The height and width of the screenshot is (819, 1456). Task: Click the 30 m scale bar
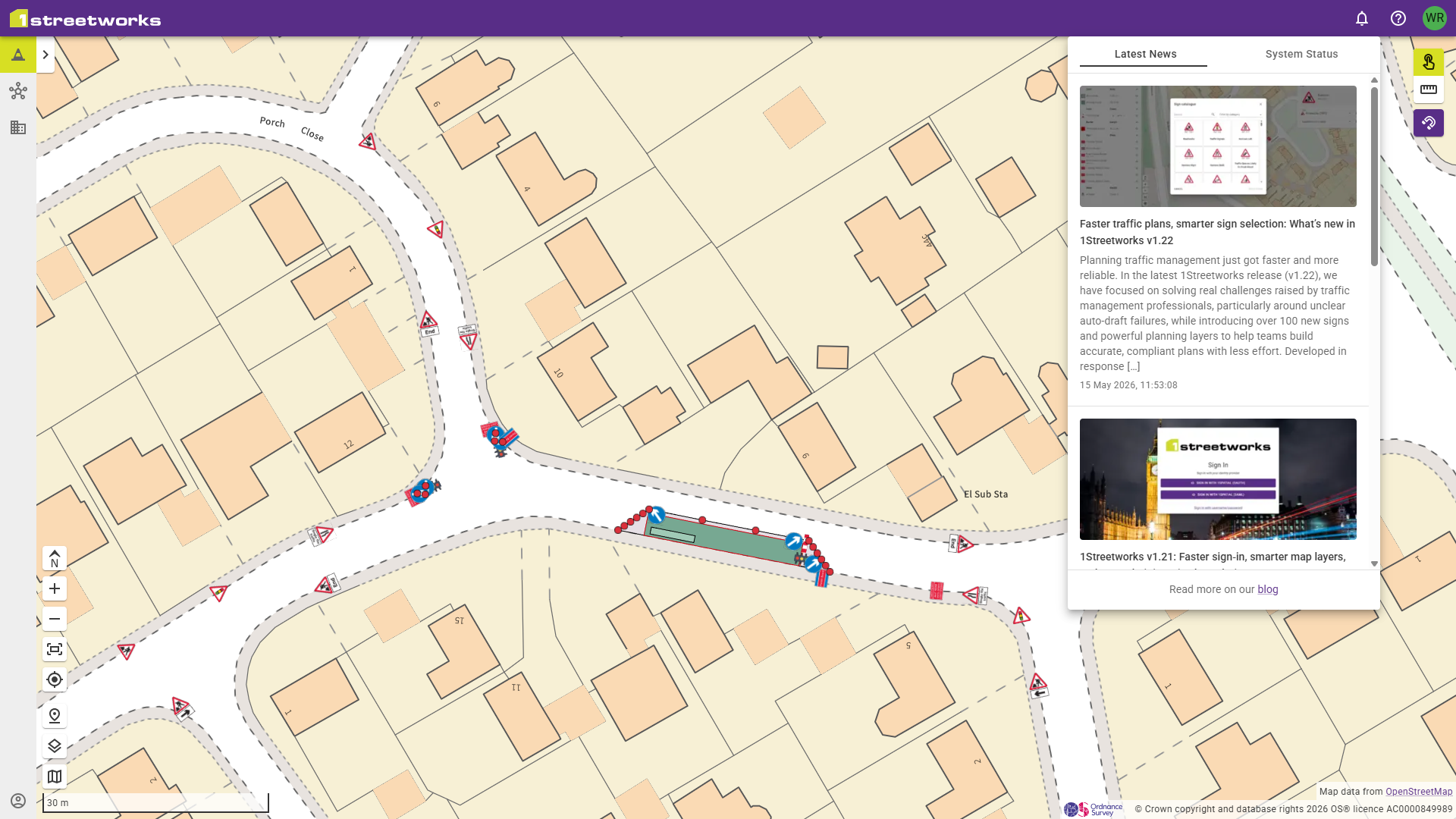[x=155, y=803]
